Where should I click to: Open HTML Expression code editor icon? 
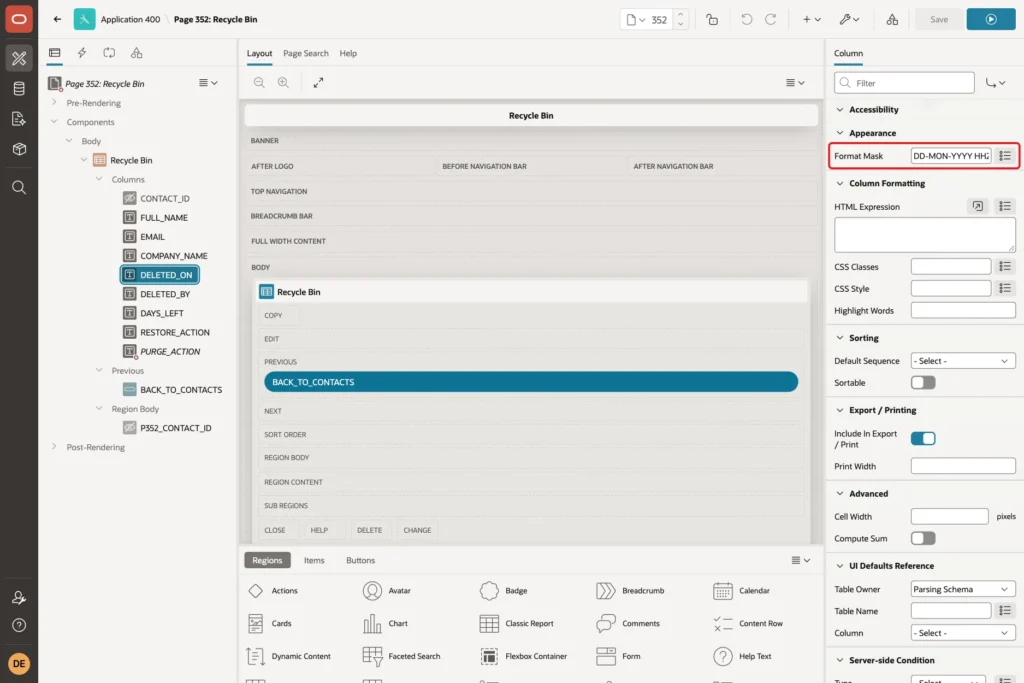pyautogui.click(x=978, y=206)
